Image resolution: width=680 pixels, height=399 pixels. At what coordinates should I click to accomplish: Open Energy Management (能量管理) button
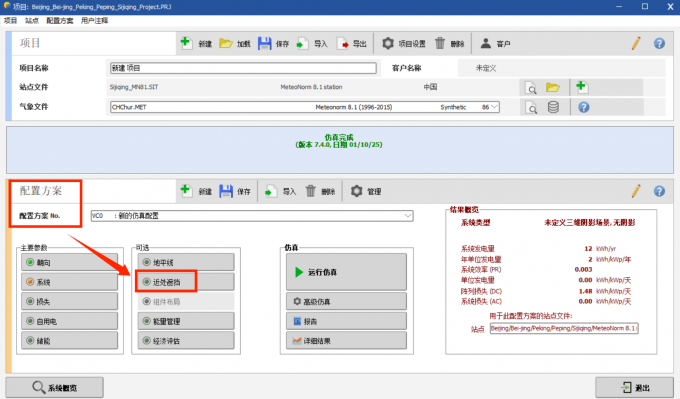click(x=186, y=321)
